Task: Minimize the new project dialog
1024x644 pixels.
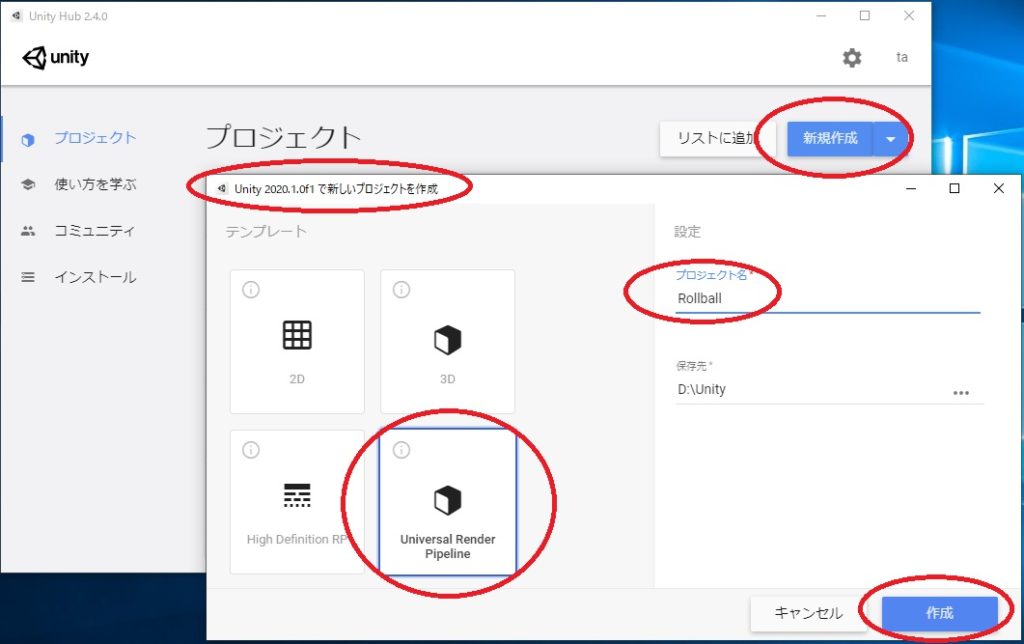Action: [x=911, y=188]
